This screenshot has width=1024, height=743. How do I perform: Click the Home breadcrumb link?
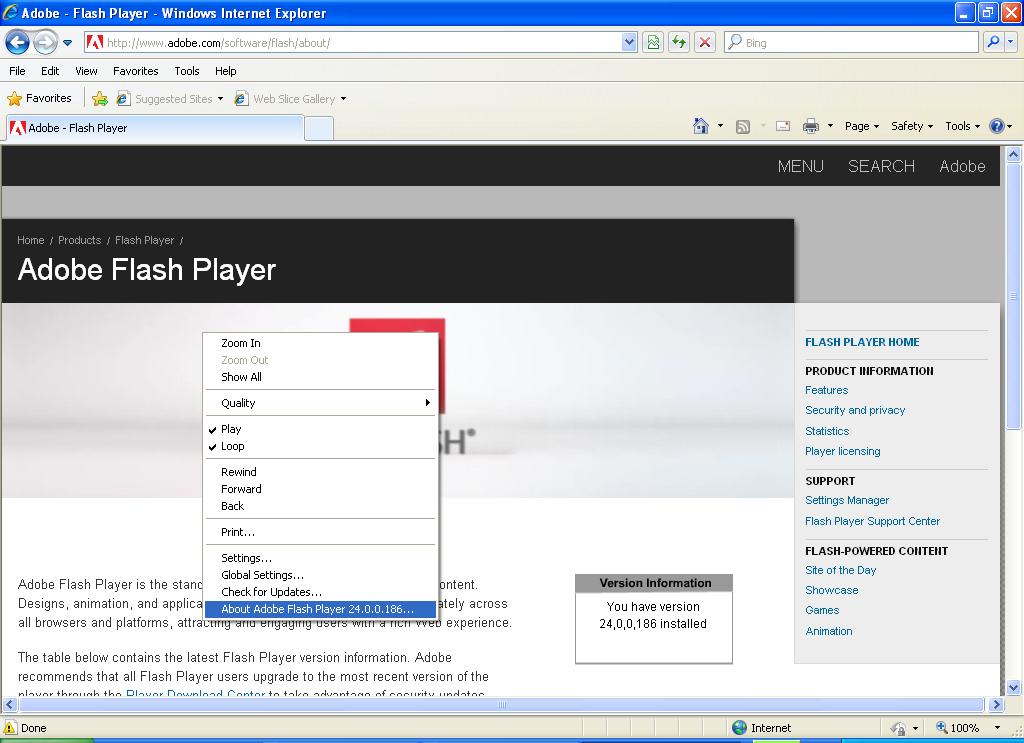click(31, 240)
